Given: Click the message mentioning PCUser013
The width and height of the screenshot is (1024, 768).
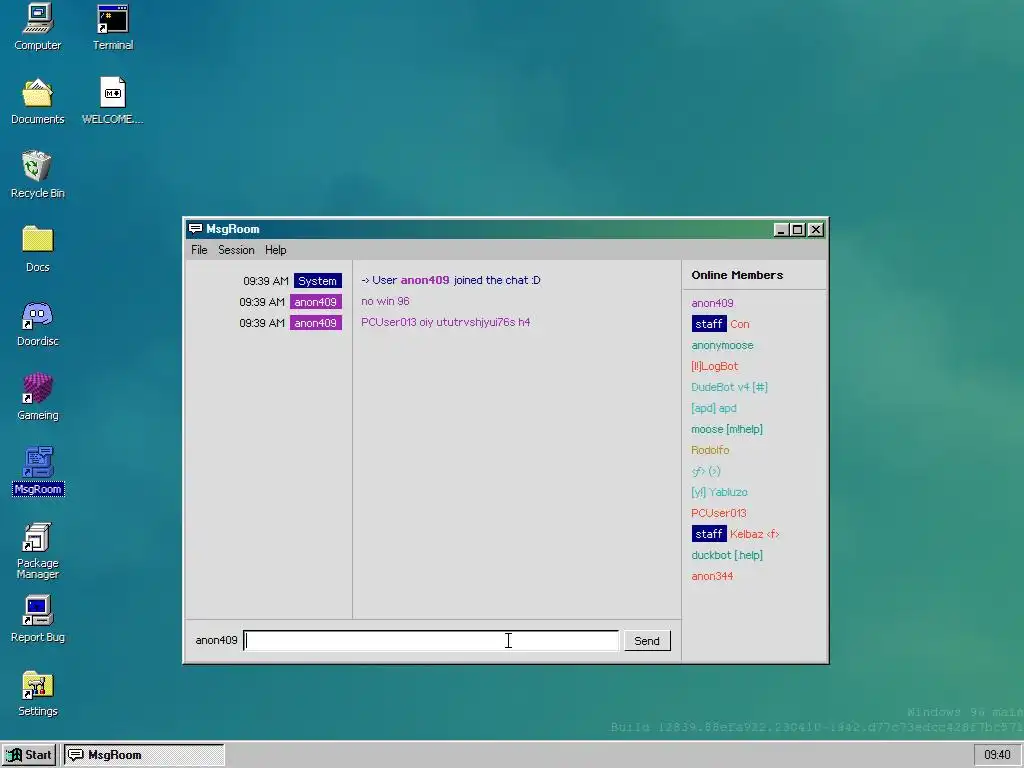Looking at the screenshot, I should (445, 322).
